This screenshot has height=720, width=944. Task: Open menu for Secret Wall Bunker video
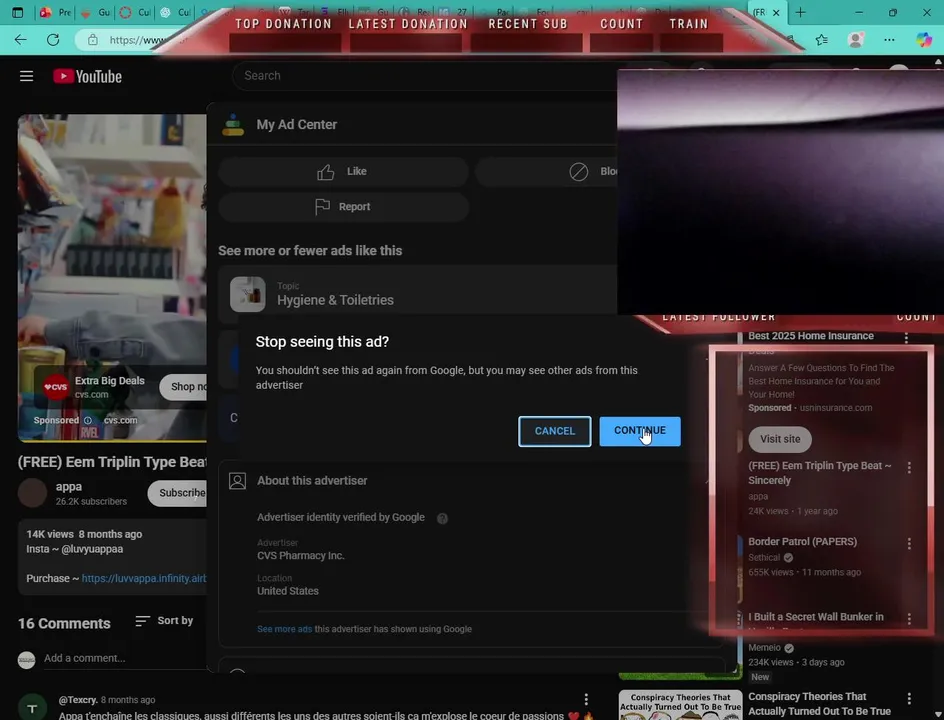tap(909, 619)
